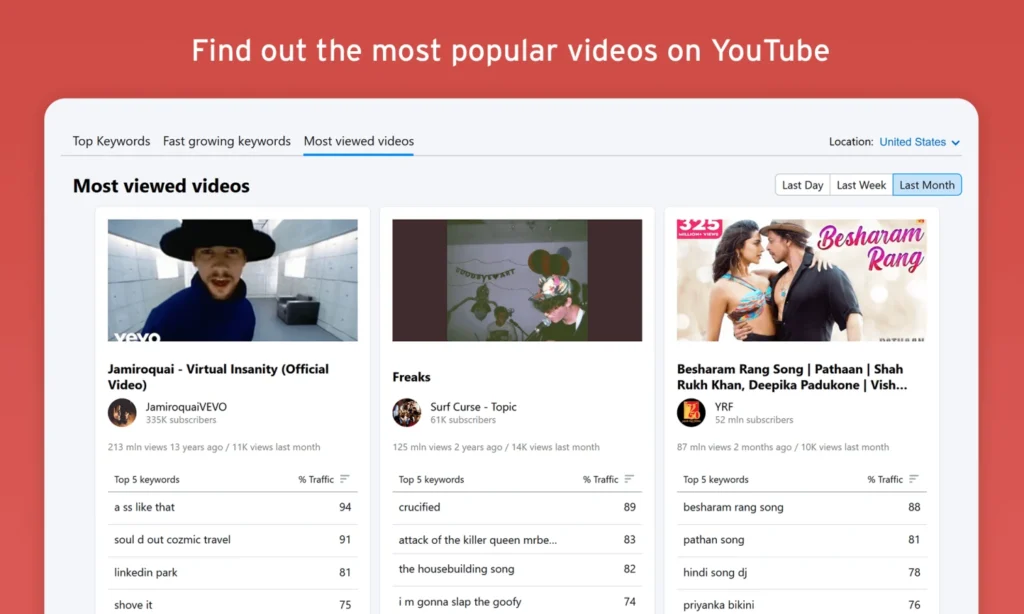Click '125 mln views 2 years ago' stats line
Screen dimensions: 1024x614
(x=496, y=447)
